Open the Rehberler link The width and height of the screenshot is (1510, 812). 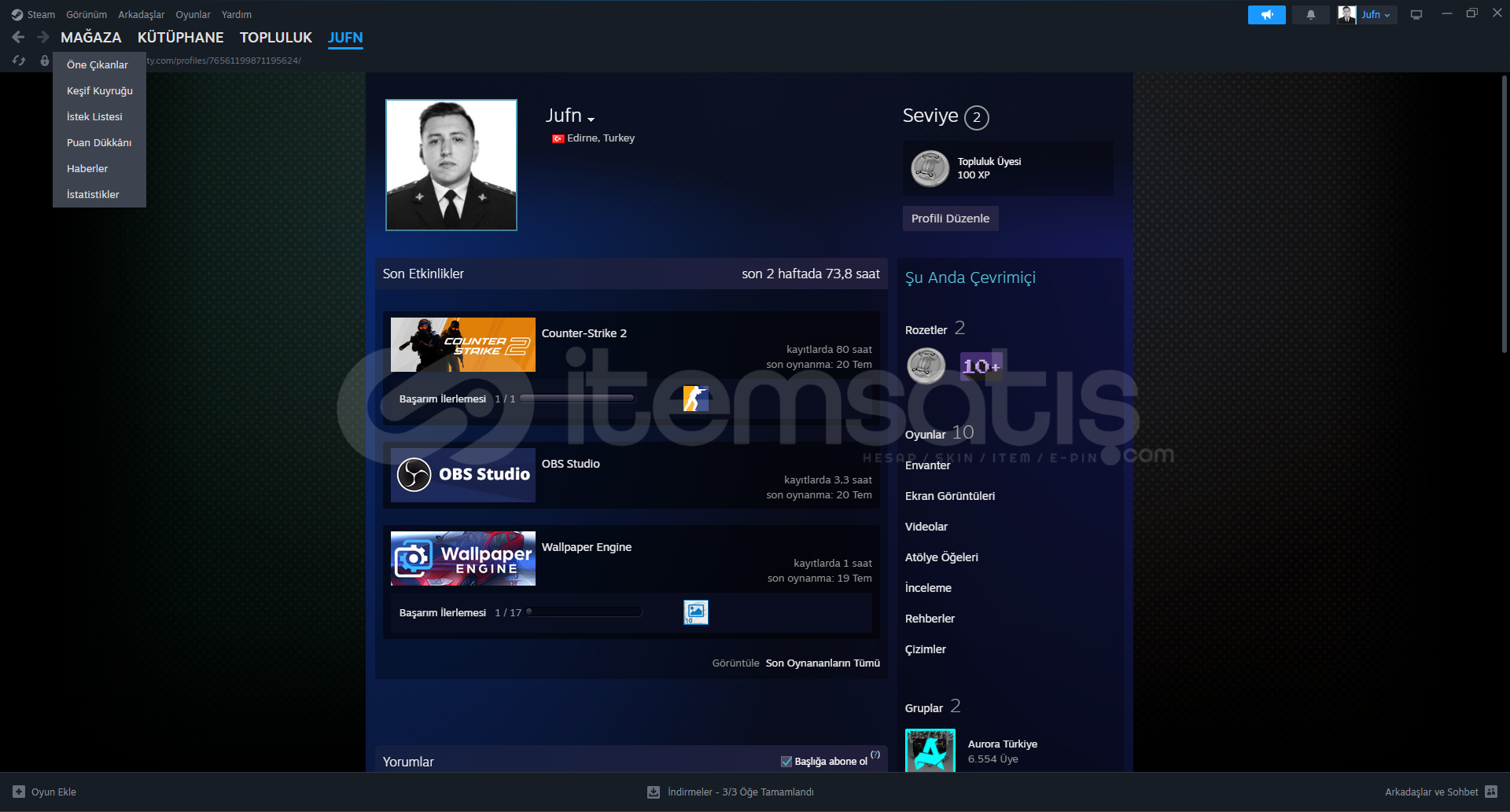point(930,619)
